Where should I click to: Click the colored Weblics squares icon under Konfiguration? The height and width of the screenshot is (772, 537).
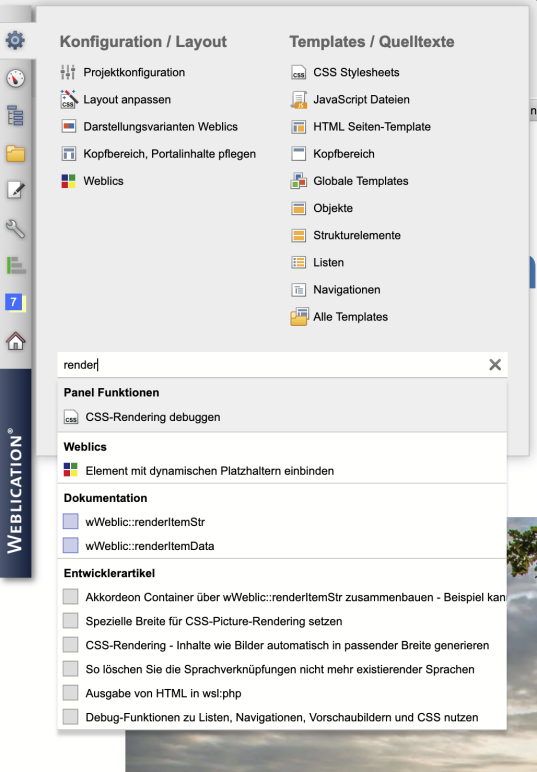pyautogui.click(x=68, y=181)
